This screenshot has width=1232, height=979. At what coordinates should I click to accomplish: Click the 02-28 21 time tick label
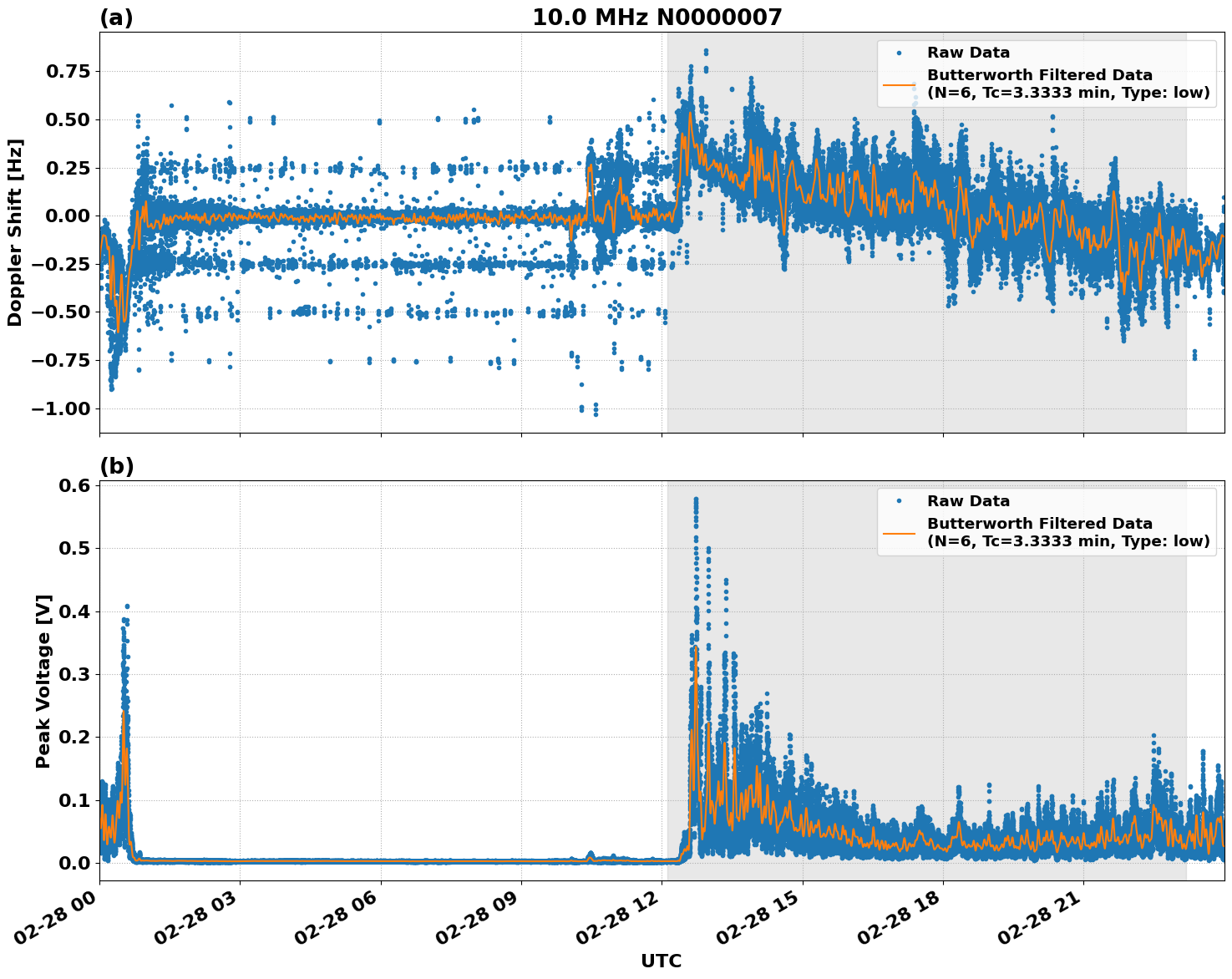pyautogui.click(x=1043, y=916)
